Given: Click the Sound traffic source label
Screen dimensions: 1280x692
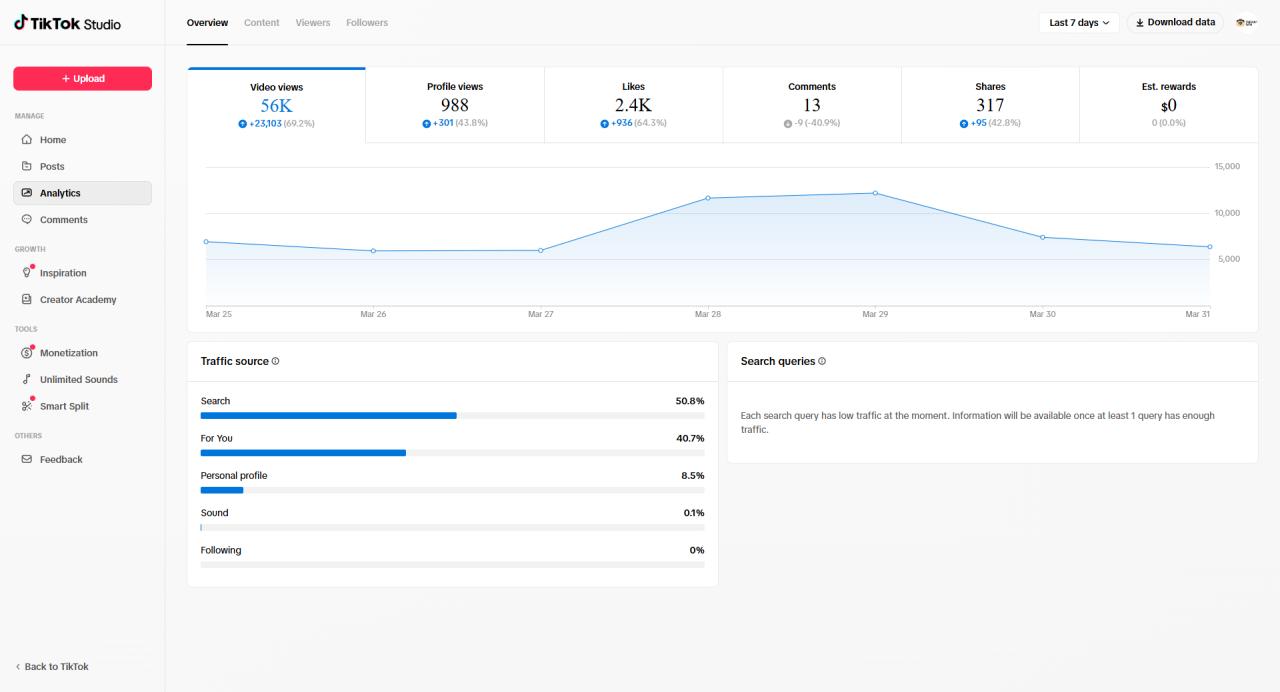Looking at the screenshot, I should pos(215,513).
